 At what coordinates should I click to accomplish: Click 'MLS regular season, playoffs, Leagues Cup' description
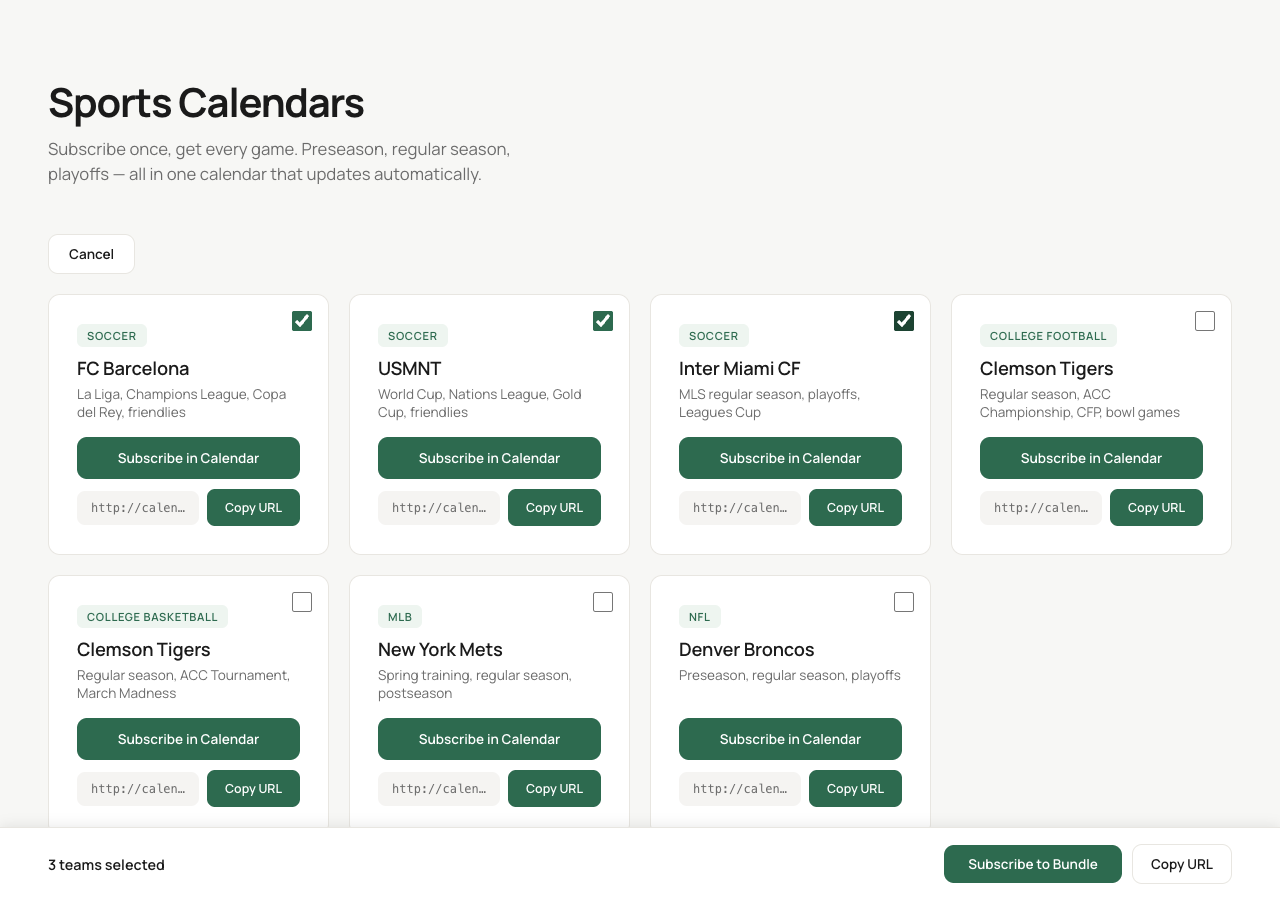pyautogui.click(x=770, y=403)
